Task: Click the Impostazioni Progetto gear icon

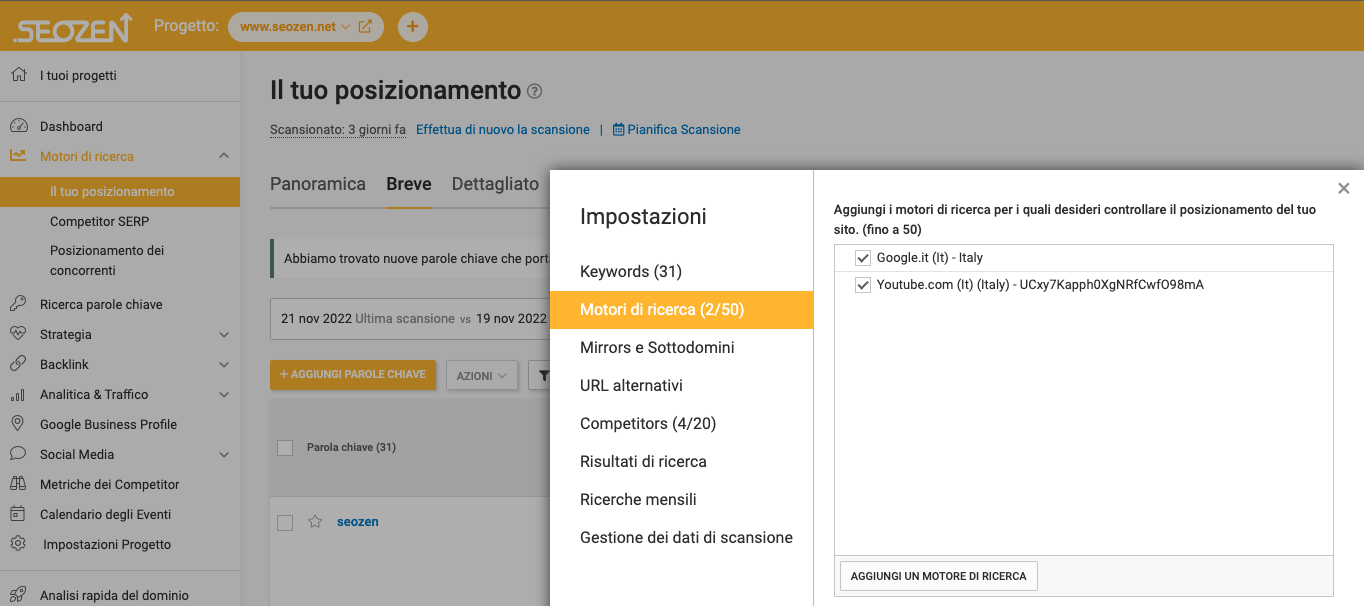Action: [x=18, y=544]
